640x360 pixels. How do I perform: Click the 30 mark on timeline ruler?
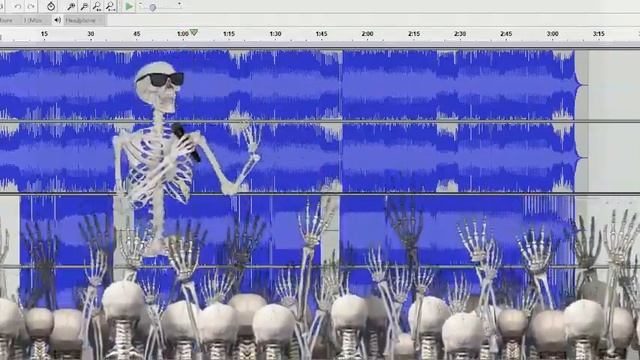click(91, 34)
